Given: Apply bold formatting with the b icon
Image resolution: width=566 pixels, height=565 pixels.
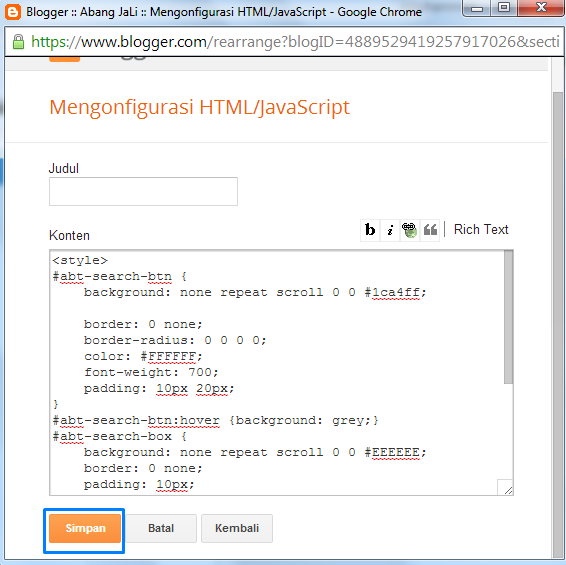Looking at the screenshot, I should pyautogui.click(x=370, y=230).
